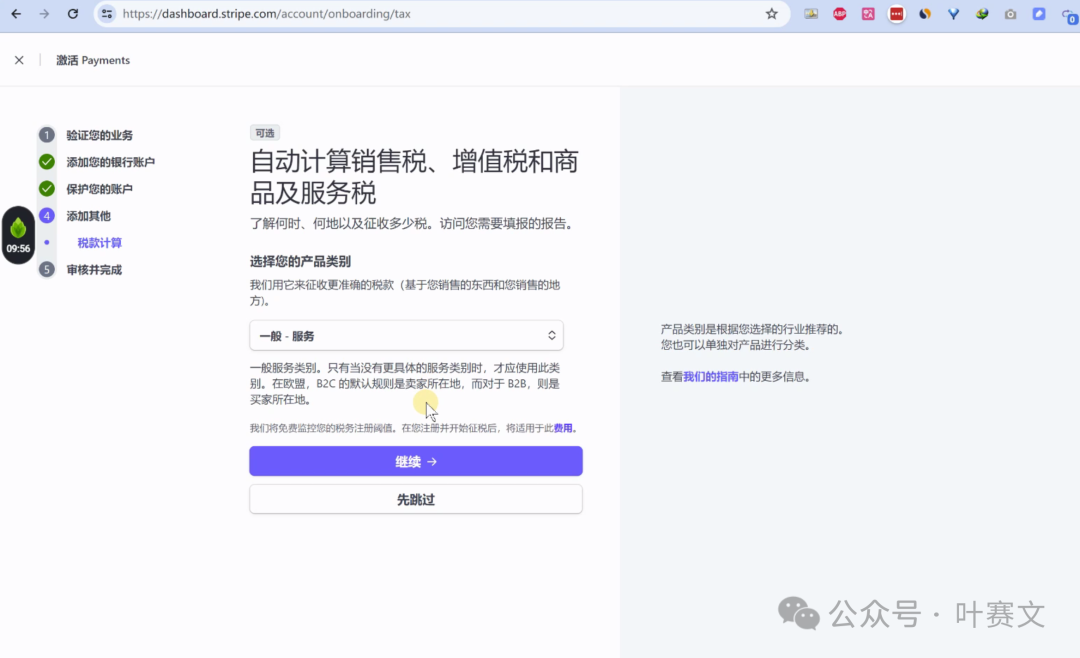Click the camera screenshot extension icon
Image resolution: width=1080 pixels, height=658 pixels.
[1011, 14]
